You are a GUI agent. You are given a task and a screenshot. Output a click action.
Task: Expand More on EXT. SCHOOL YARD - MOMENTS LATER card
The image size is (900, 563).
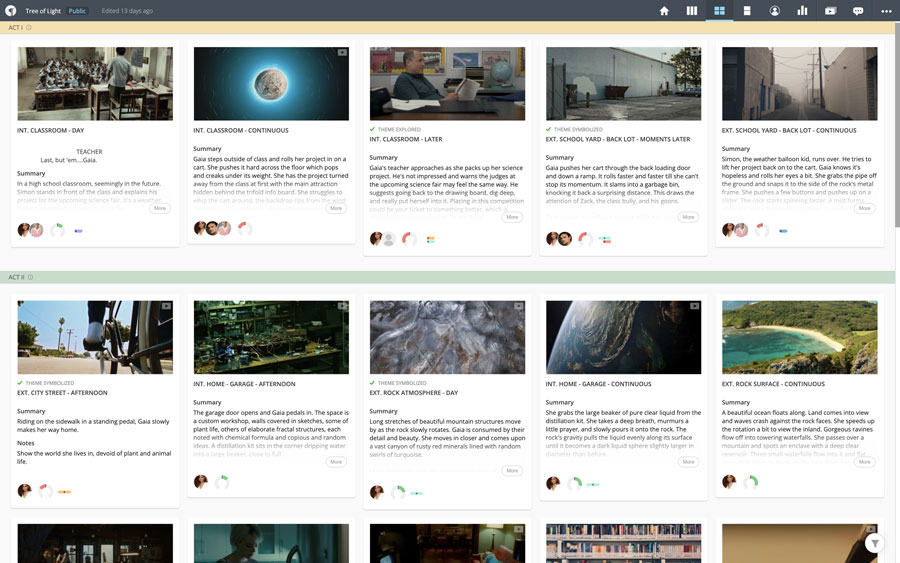point(689,217)
